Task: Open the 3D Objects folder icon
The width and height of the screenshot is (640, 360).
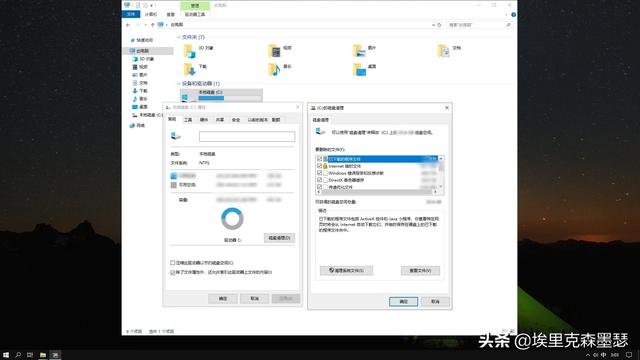Action: click(x=190, y=51)
